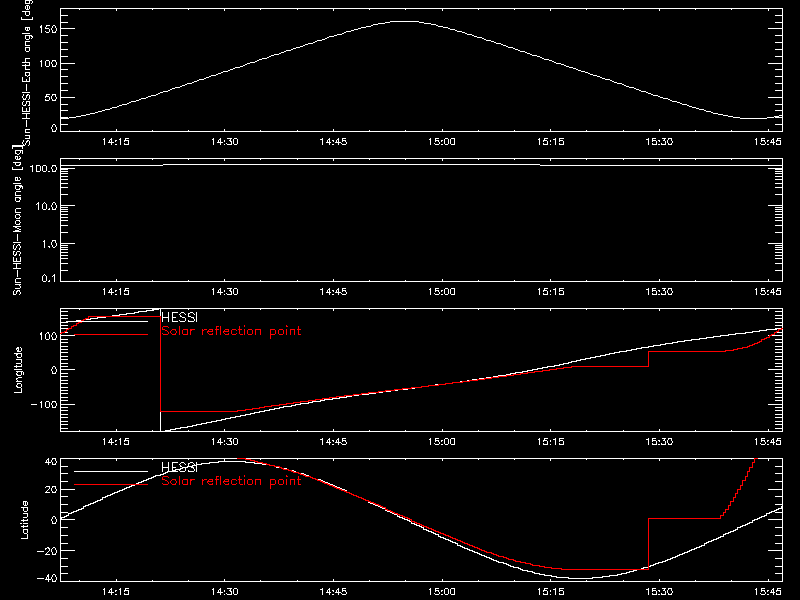Click the -100 tick on Longitude axis
The image size is (800, 600).
tap(43, 405)
